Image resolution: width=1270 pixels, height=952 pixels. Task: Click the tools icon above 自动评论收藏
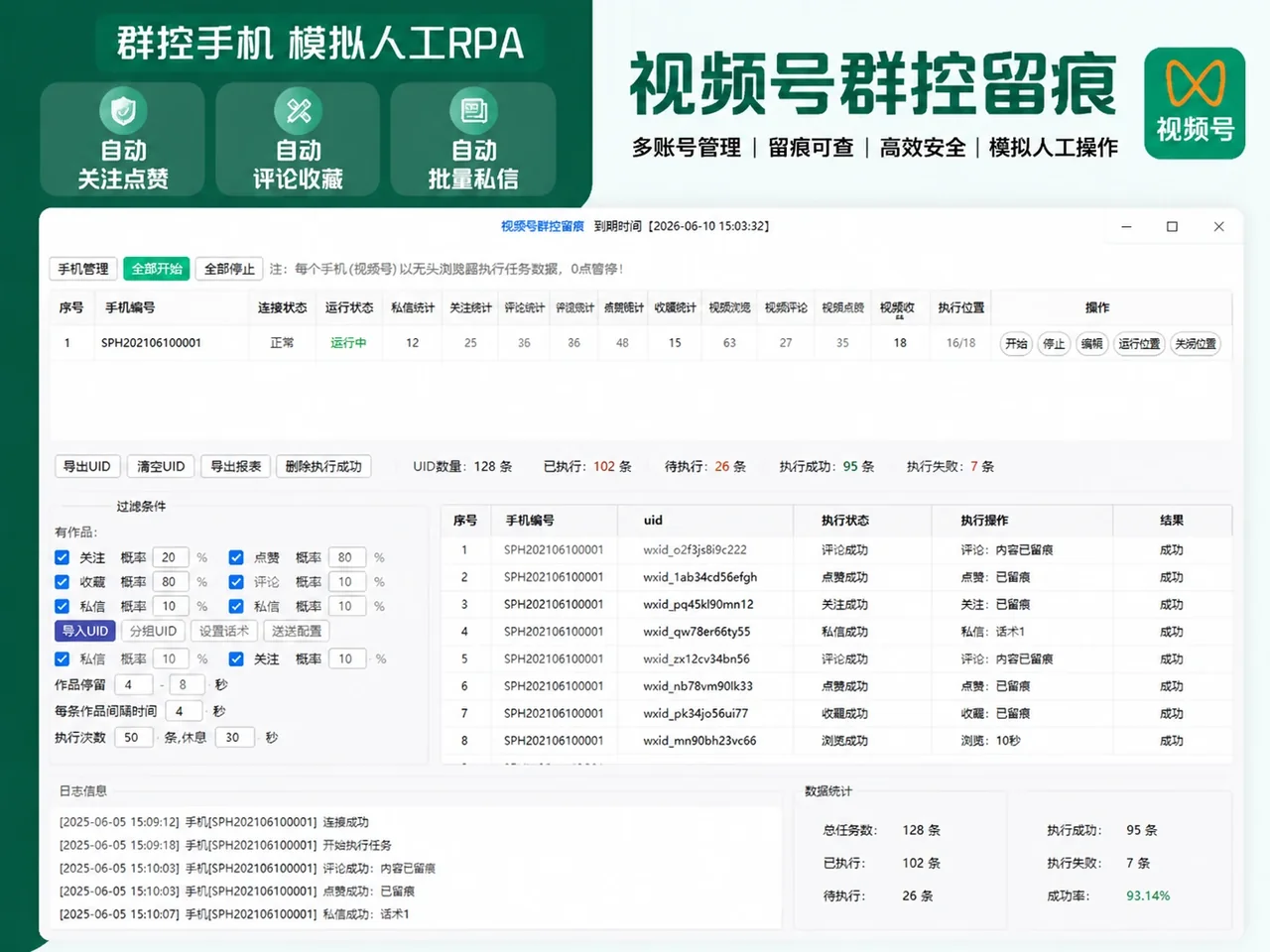pos(298,110)
